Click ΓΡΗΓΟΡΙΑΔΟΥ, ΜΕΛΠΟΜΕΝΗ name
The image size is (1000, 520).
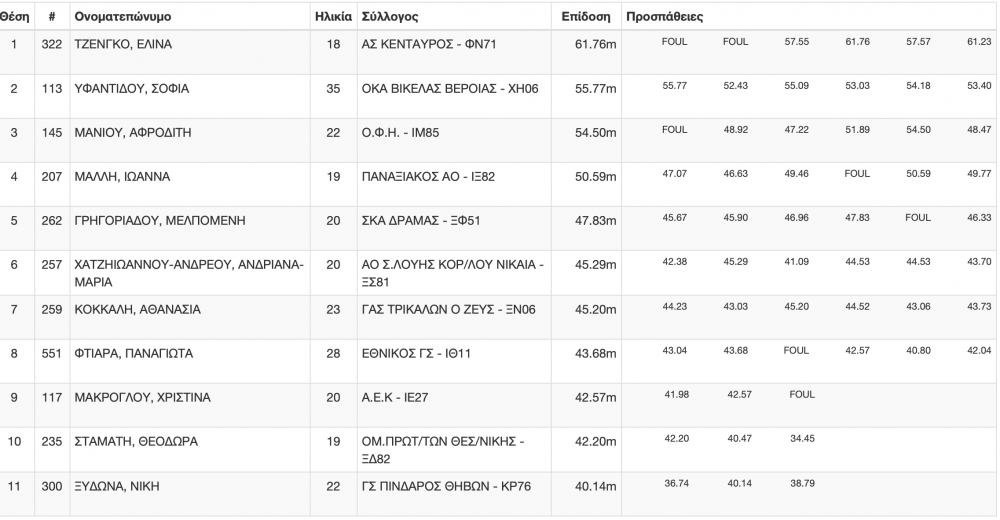160,221
